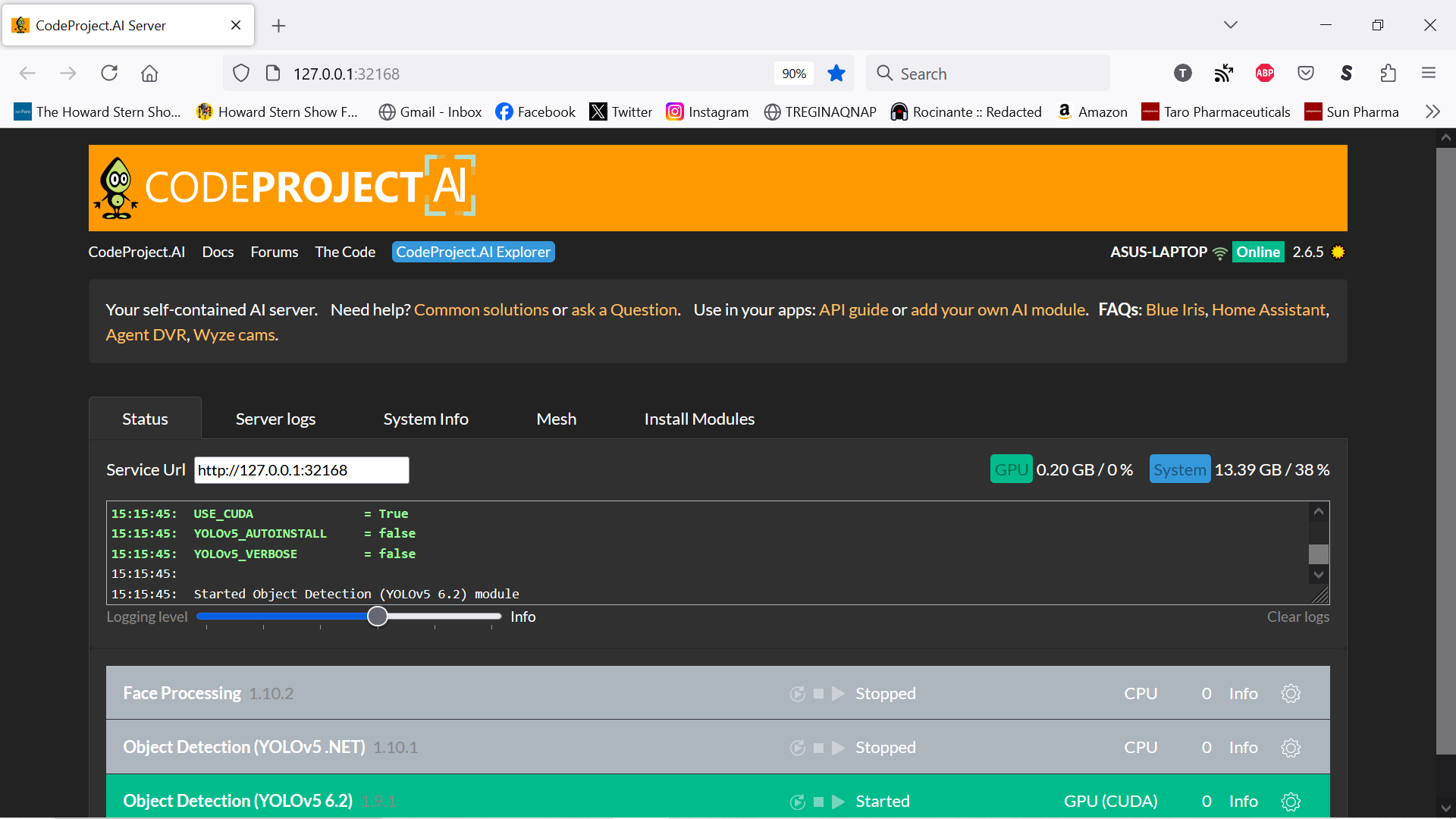Open the extensions puzzle icon
Screen dimensions: 1456x819
point(1388,73)
